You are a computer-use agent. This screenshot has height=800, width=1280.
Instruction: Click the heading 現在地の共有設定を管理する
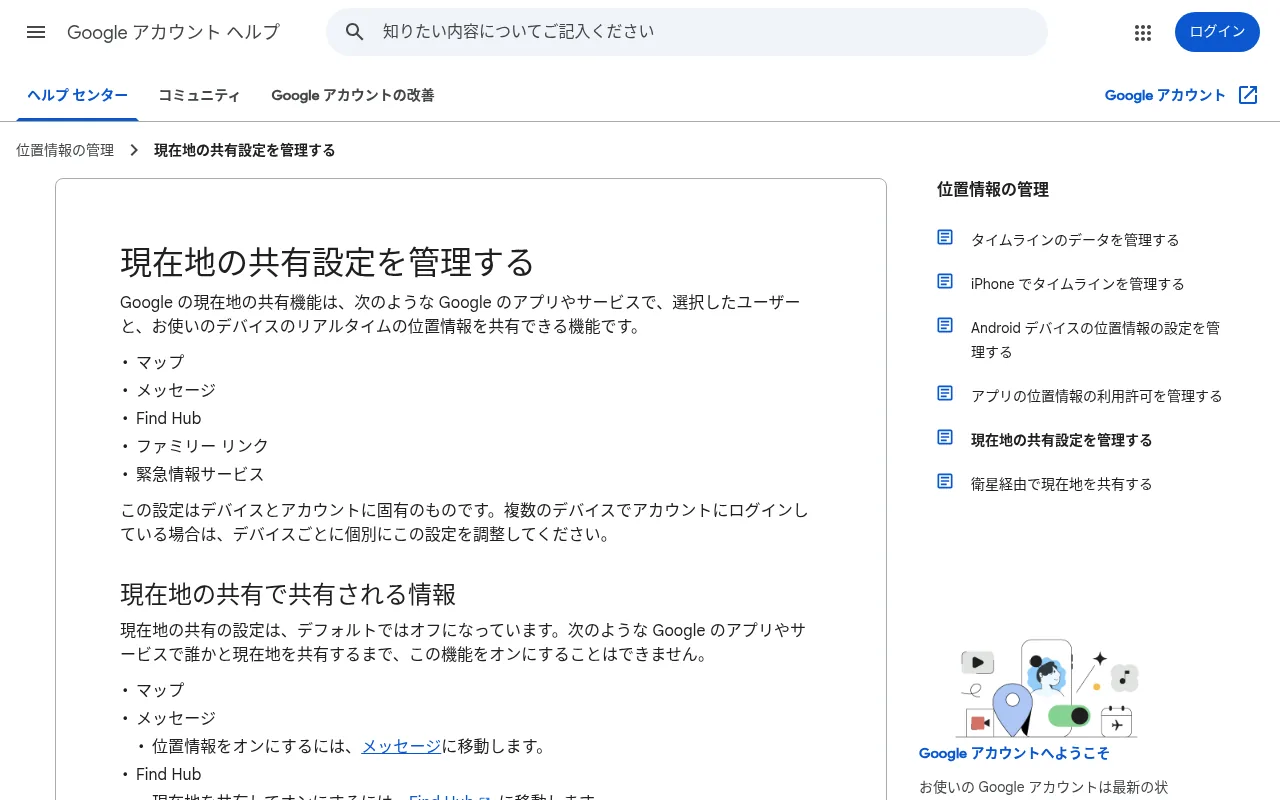pos(327,262)
